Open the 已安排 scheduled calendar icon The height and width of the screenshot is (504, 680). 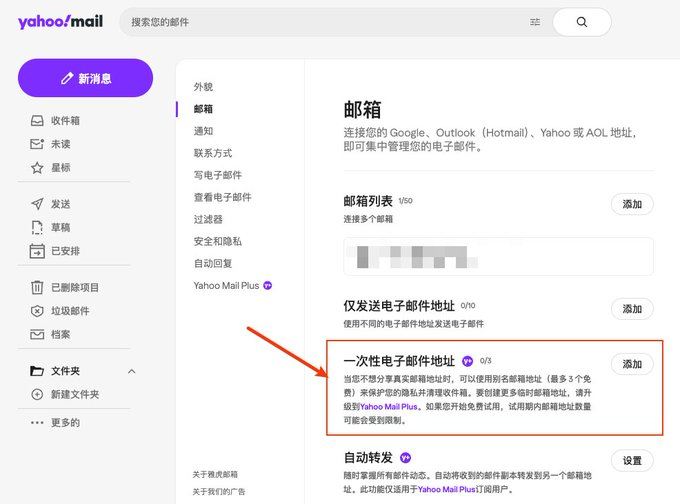tap(37, 251)
